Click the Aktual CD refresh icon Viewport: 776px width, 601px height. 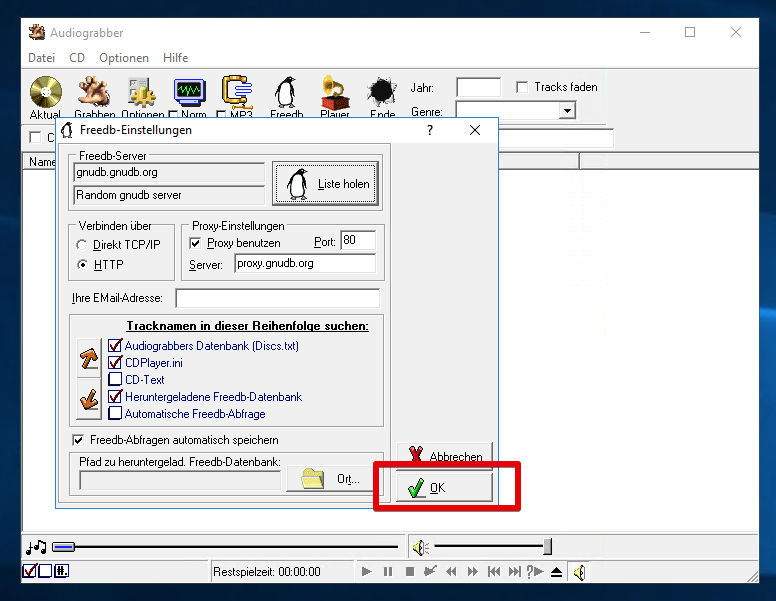tap(46, 92)
